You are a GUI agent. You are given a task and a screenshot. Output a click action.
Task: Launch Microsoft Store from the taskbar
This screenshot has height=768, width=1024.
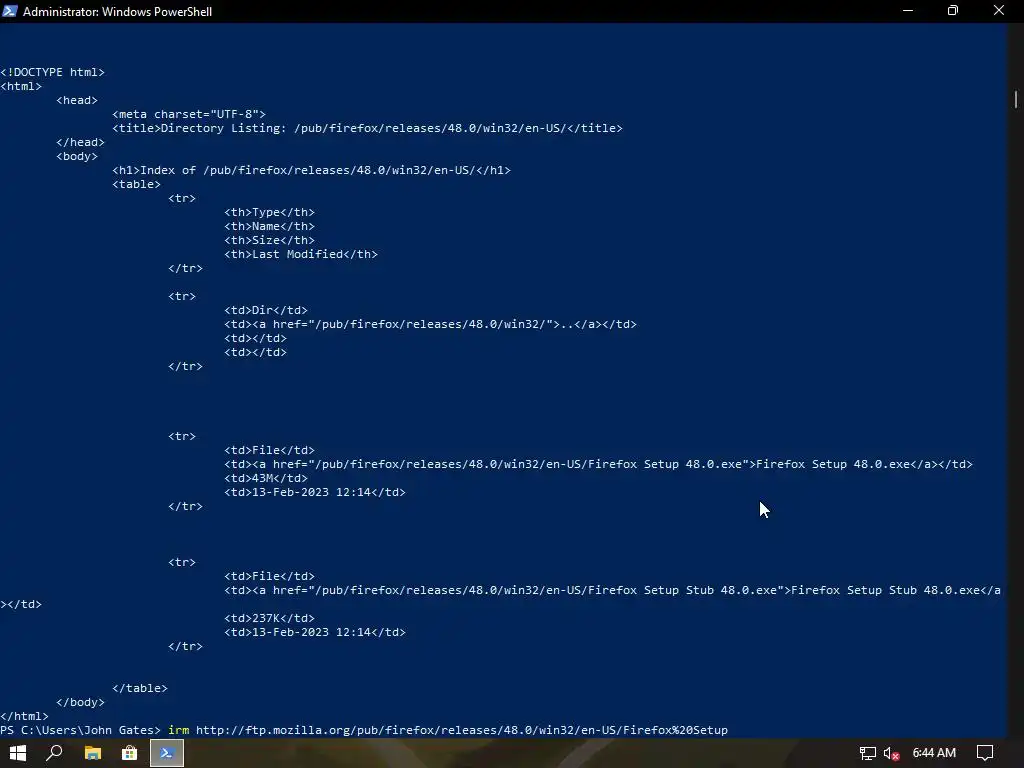pos(129,753)
